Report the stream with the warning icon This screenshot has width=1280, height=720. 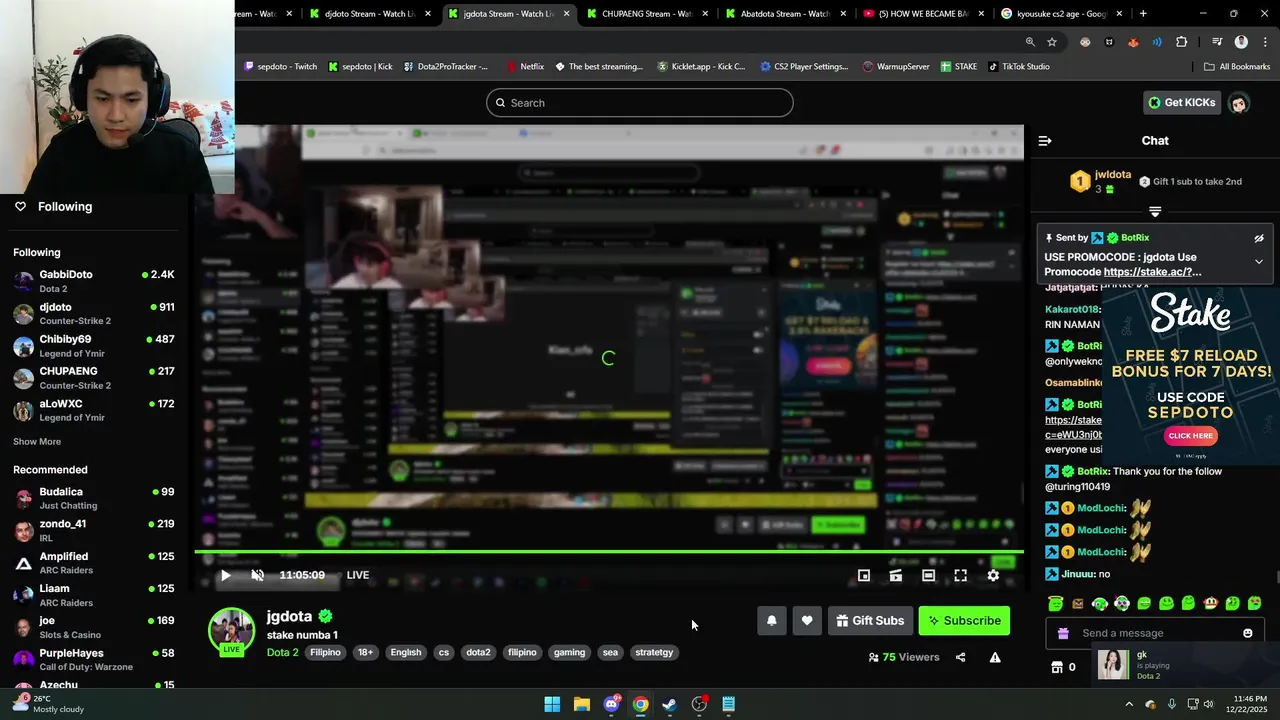(995, 657)
